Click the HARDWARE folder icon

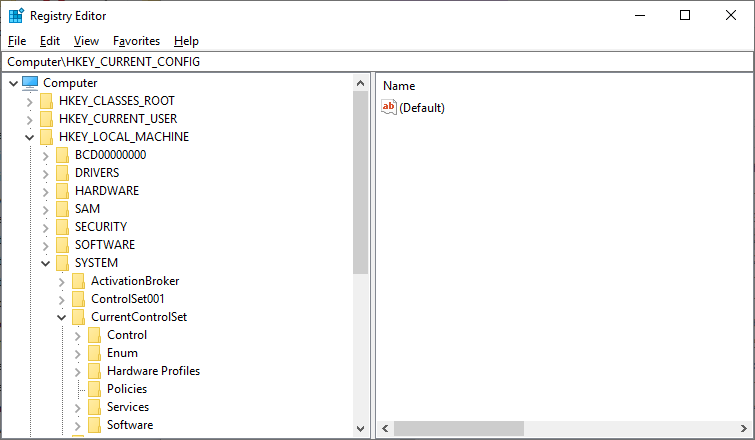tap(62, 191)
